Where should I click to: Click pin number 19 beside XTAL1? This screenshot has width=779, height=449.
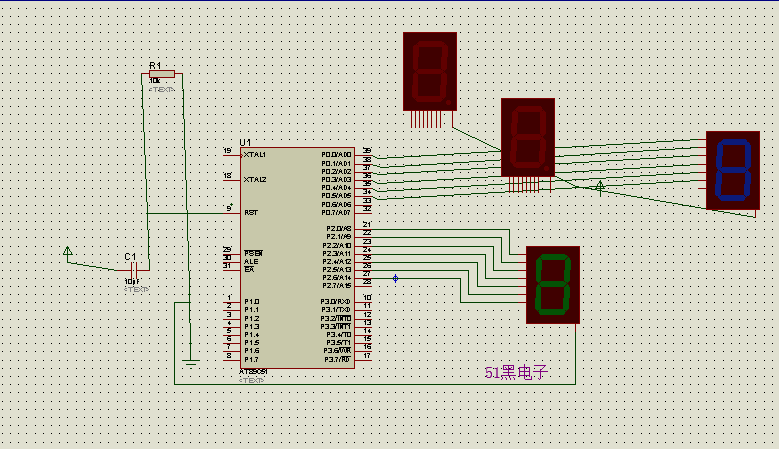(x=228, y=150)
